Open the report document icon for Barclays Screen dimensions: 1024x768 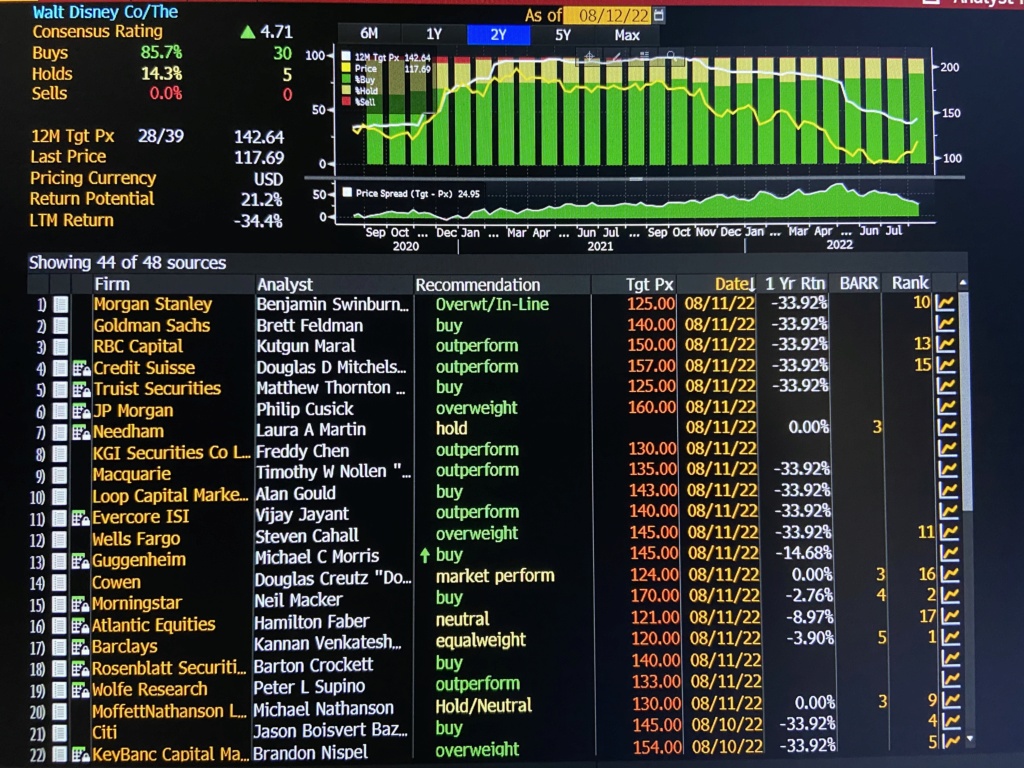(x=59, y=647)
